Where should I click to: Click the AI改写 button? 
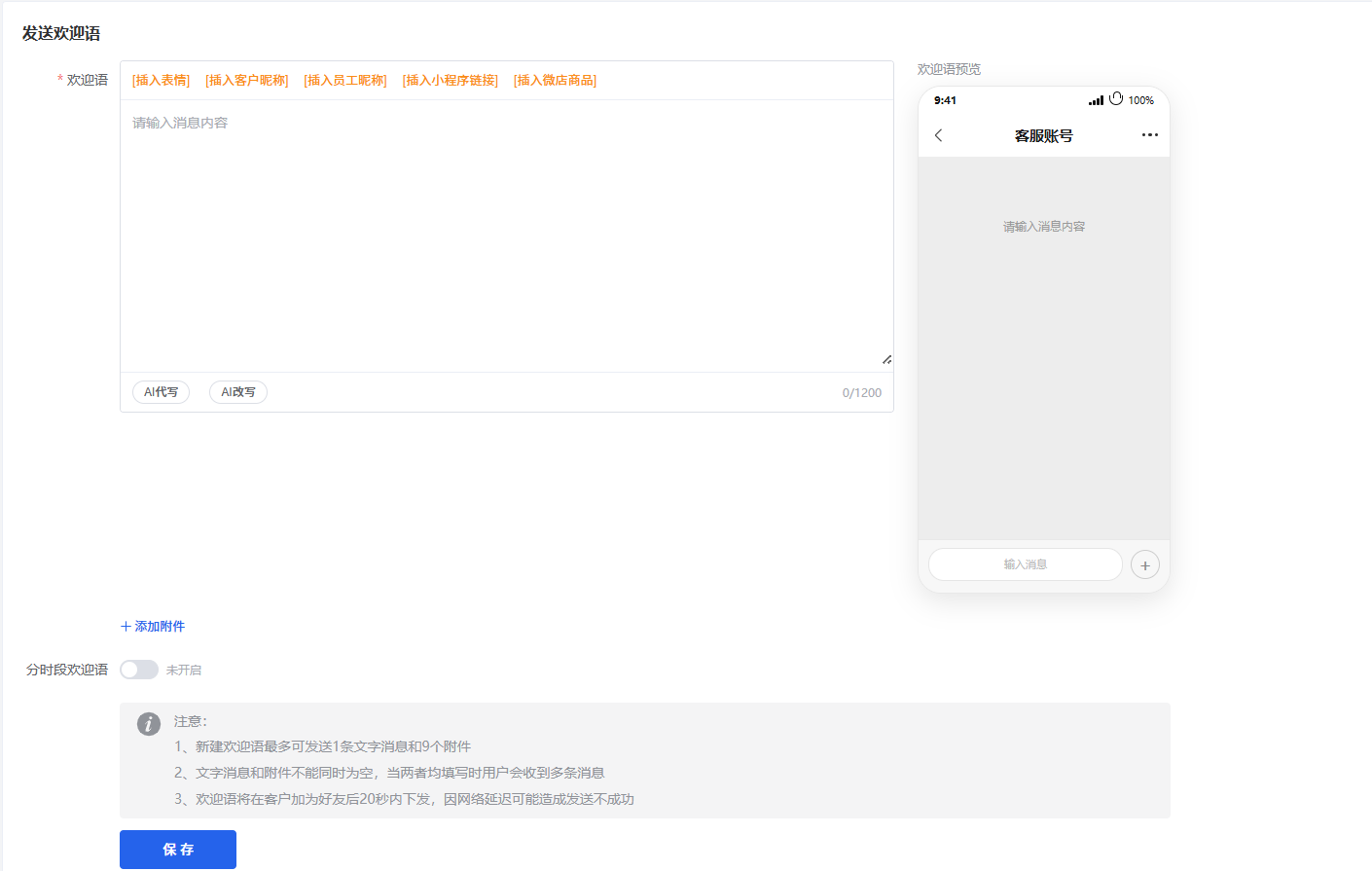click(238, 392)
